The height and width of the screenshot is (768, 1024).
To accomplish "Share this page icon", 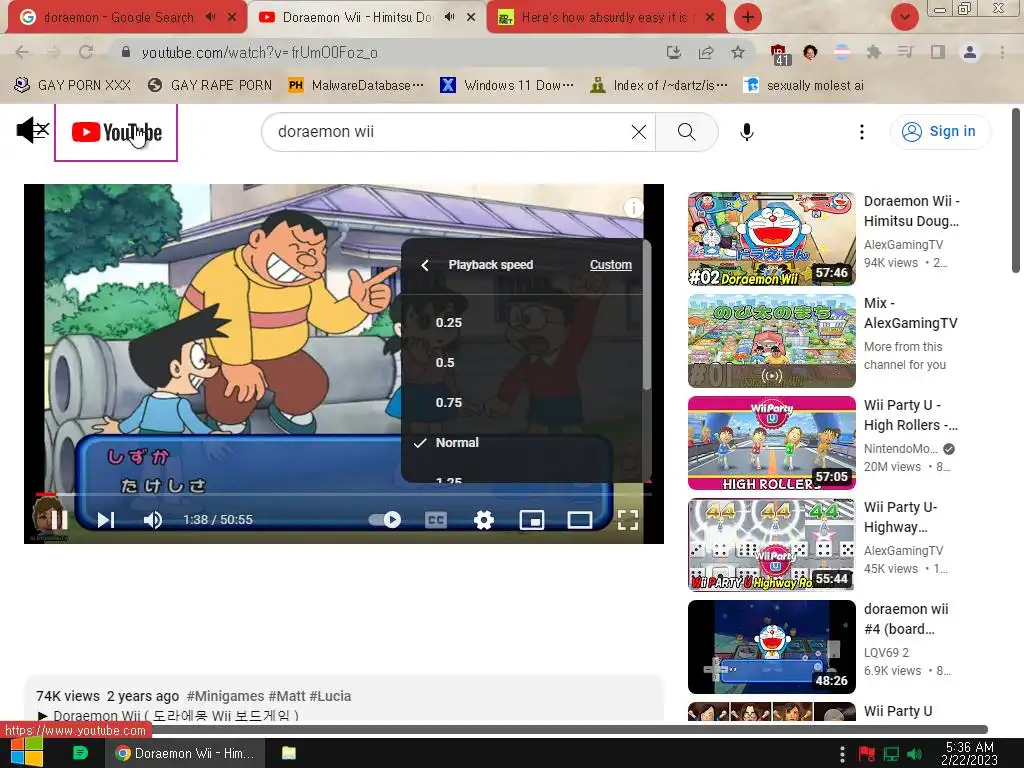I will coord(706,52).
